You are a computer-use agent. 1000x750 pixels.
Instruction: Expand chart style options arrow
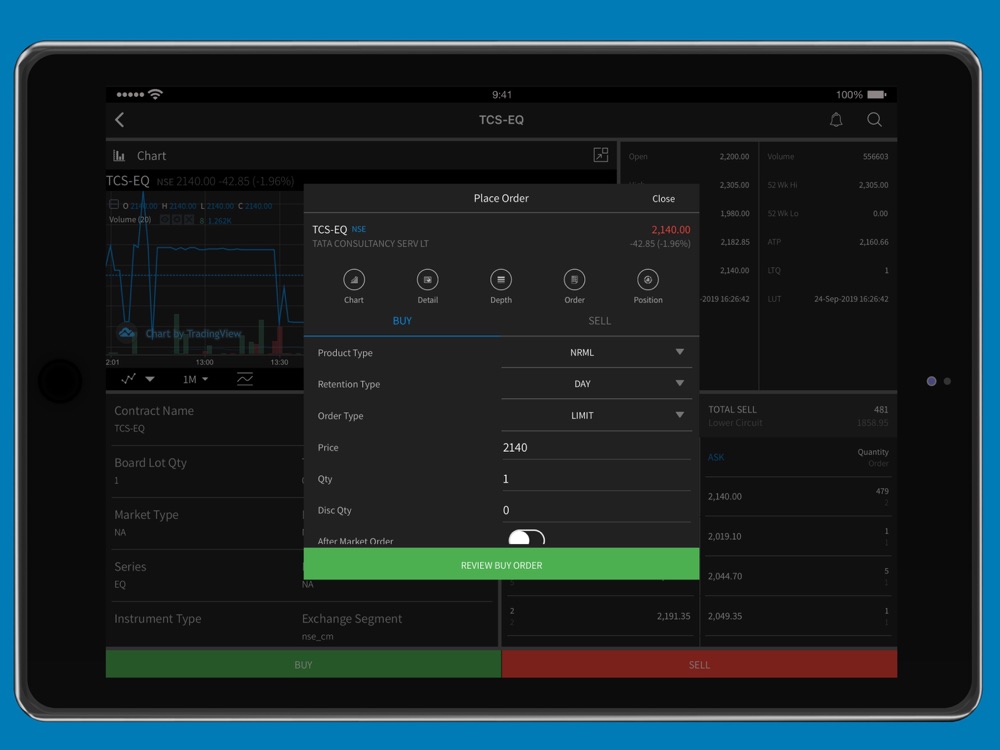(150, 379)
